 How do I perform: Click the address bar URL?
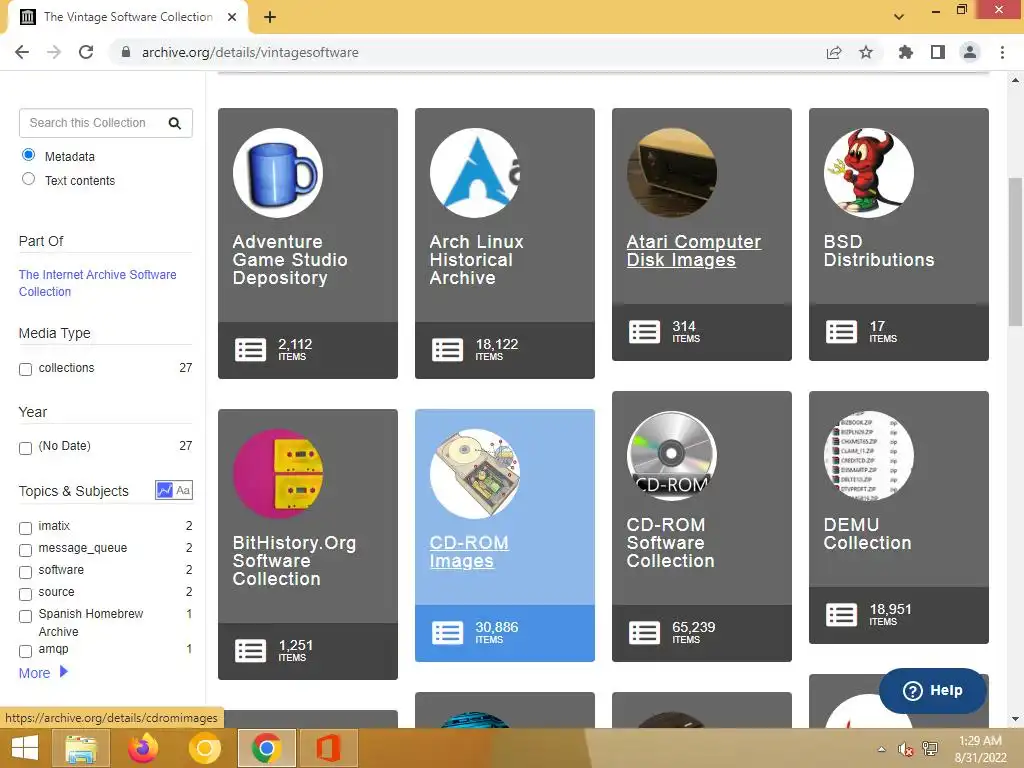coord(250,52)
